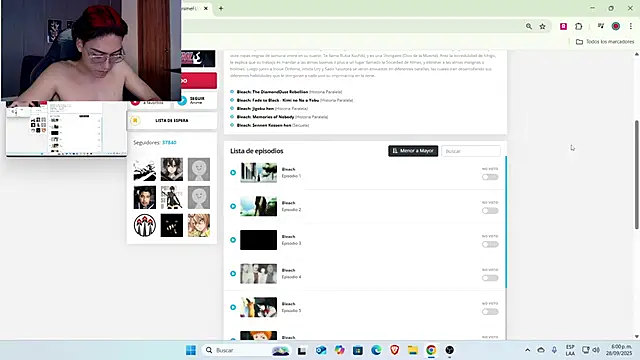Open the pink extension icon in toolbar

point(563,26)
